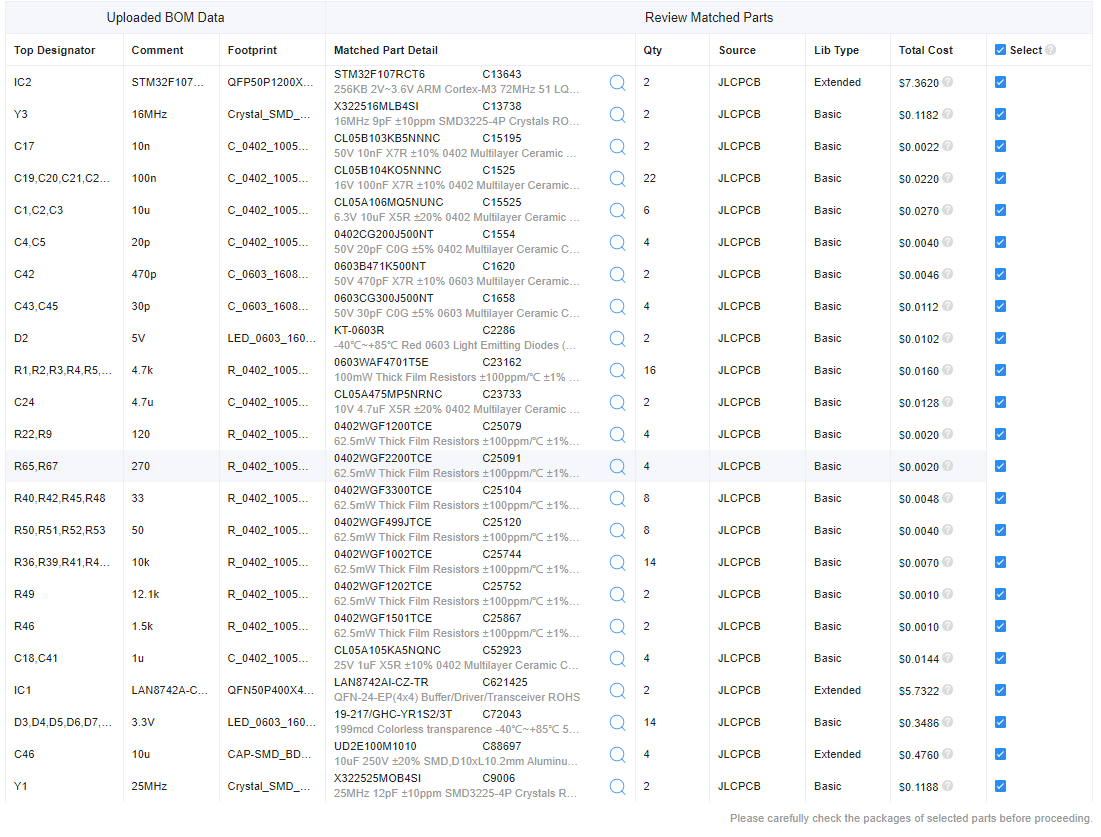Click the Footprint column header
This screenshot has width=1101, height=837.
click(x=252, y=51)
